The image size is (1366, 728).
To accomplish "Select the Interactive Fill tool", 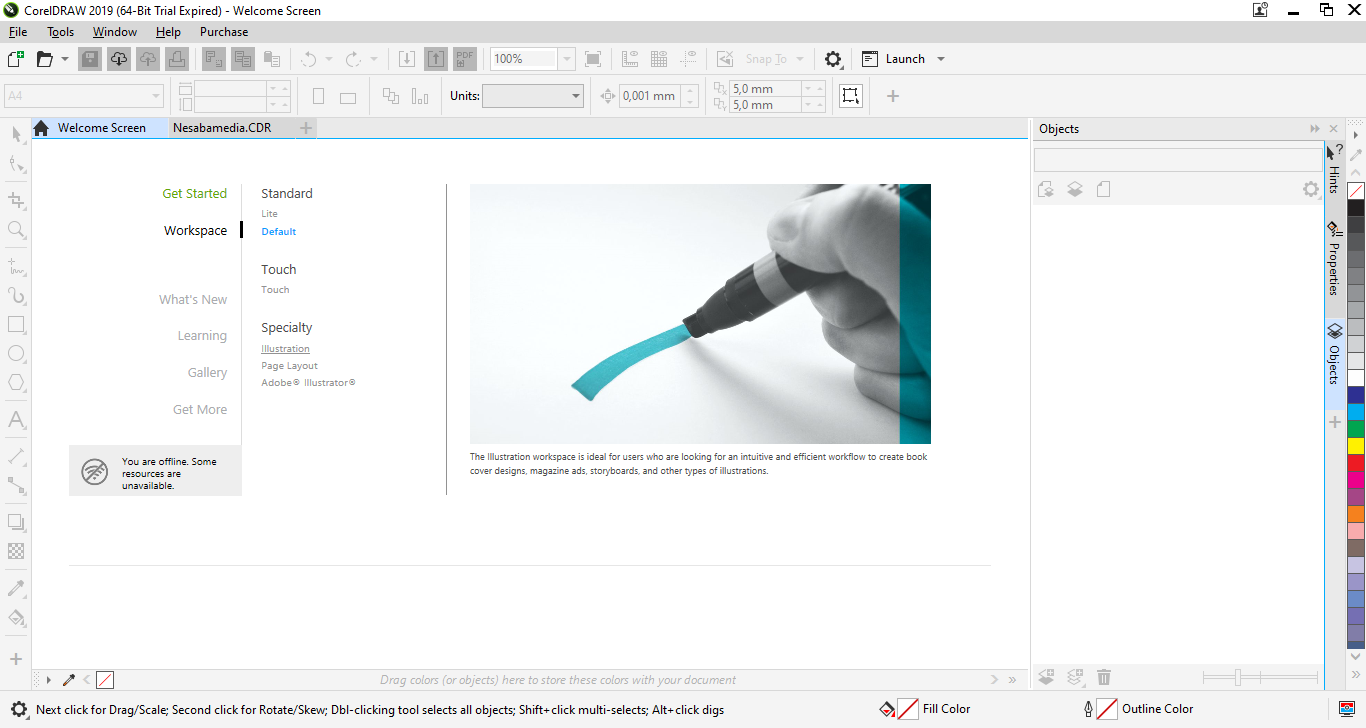I will tap(16, 617).
